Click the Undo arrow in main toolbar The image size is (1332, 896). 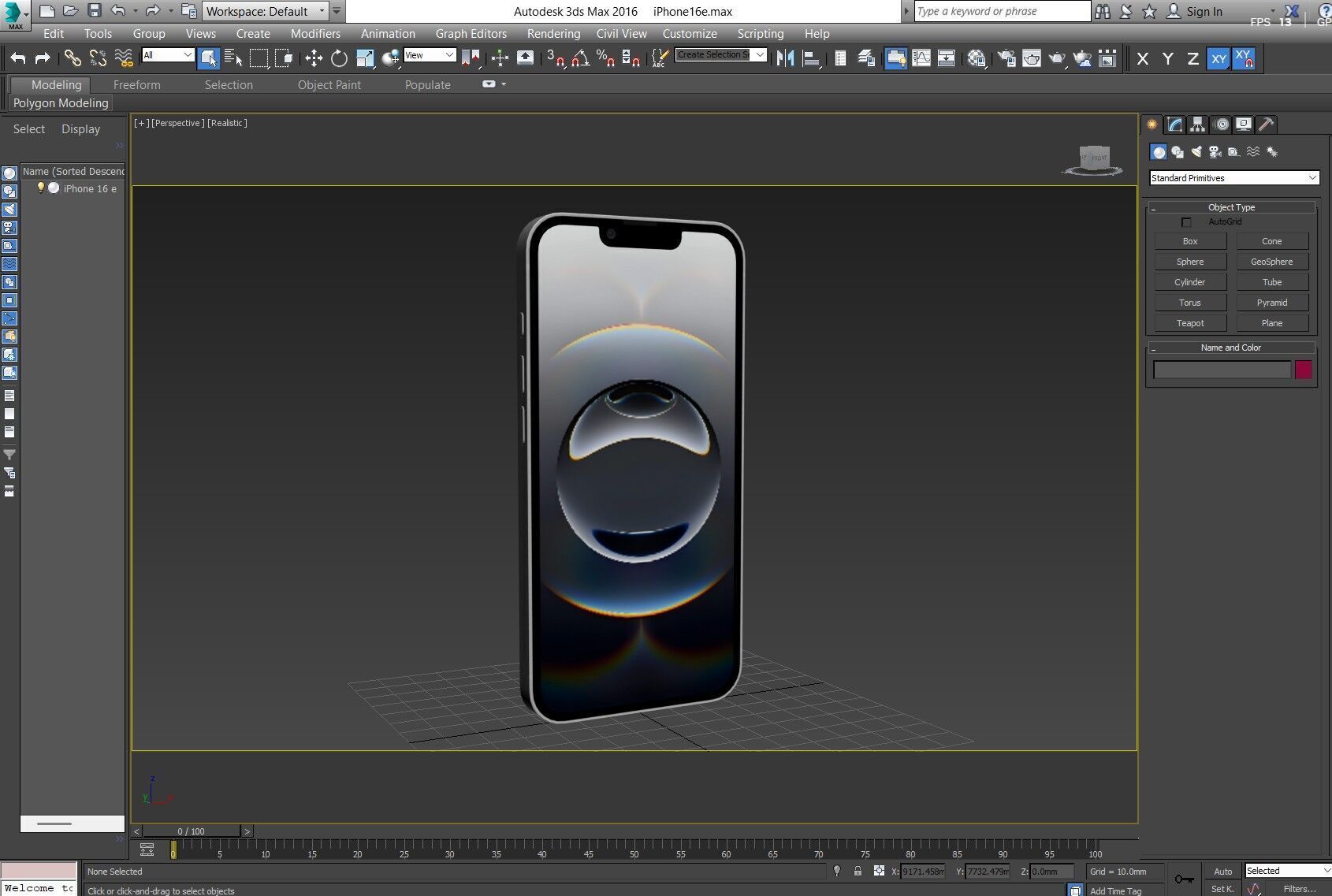click(x=17, y=58)
